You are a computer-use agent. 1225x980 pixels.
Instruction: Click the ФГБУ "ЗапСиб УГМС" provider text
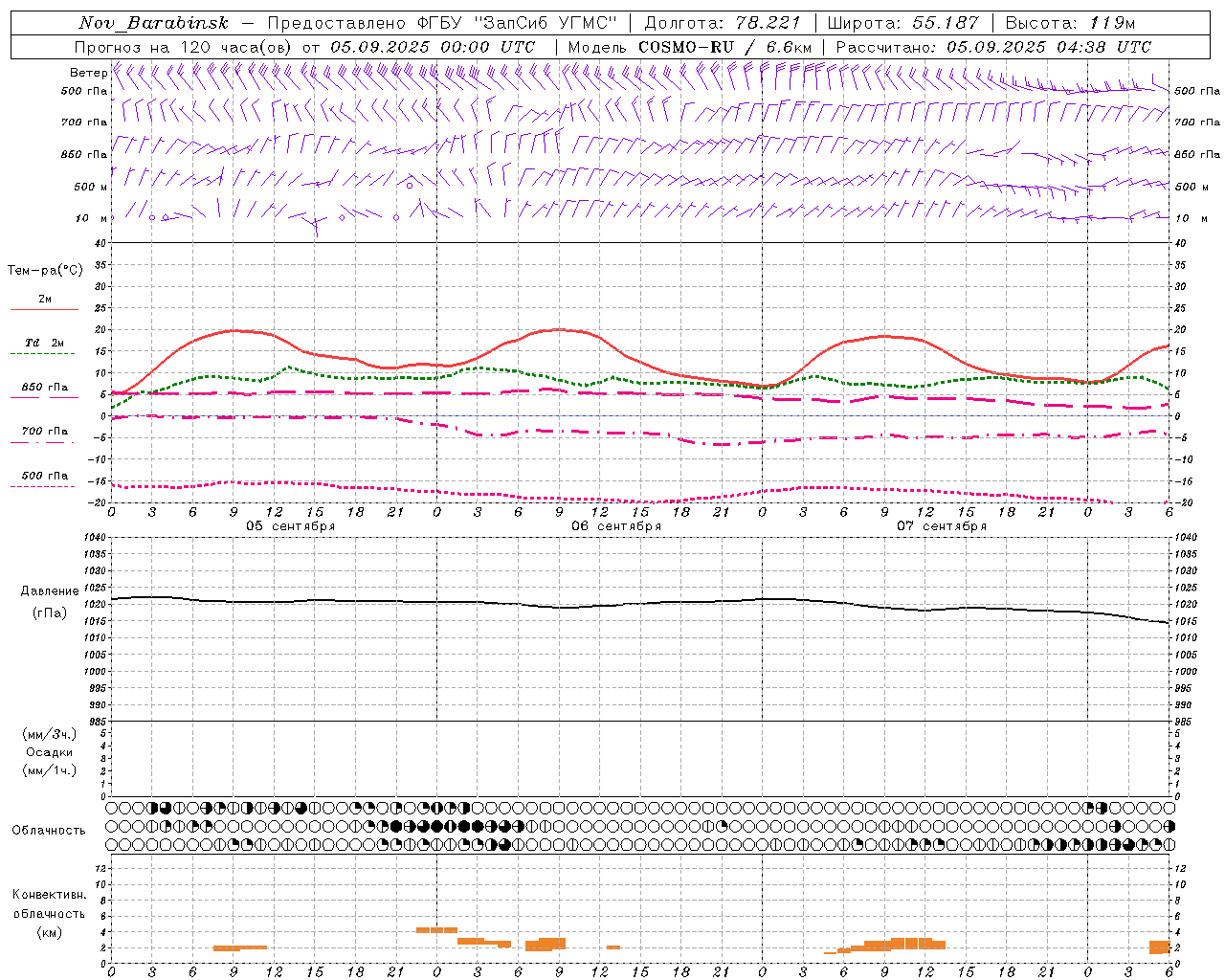pos(518,23)
